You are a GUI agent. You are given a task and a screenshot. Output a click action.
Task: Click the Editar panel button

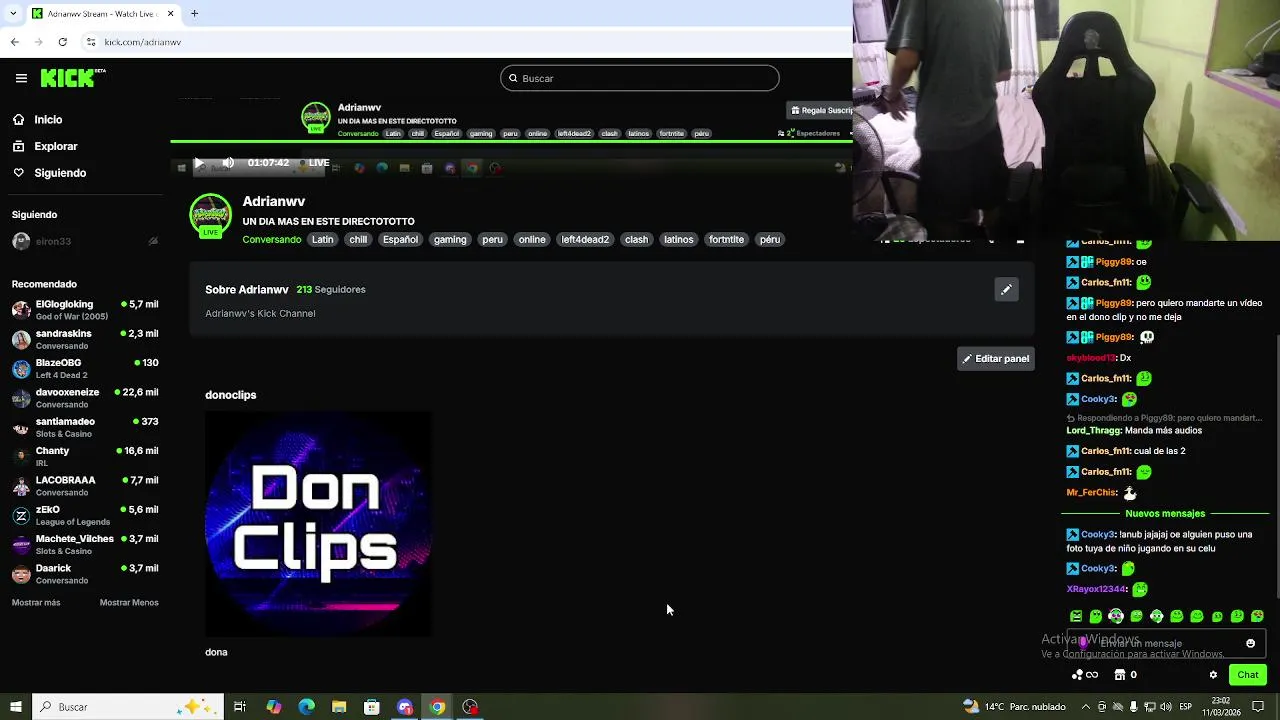point(996,358)
